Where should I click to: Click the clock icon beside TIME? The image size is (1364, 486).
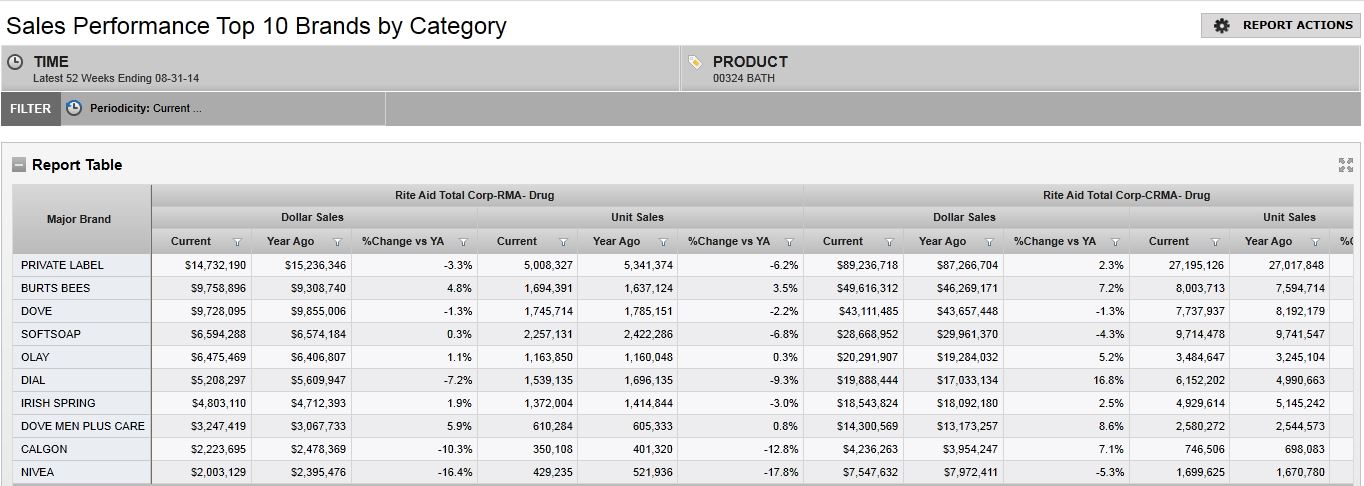[x=16, y=62]
